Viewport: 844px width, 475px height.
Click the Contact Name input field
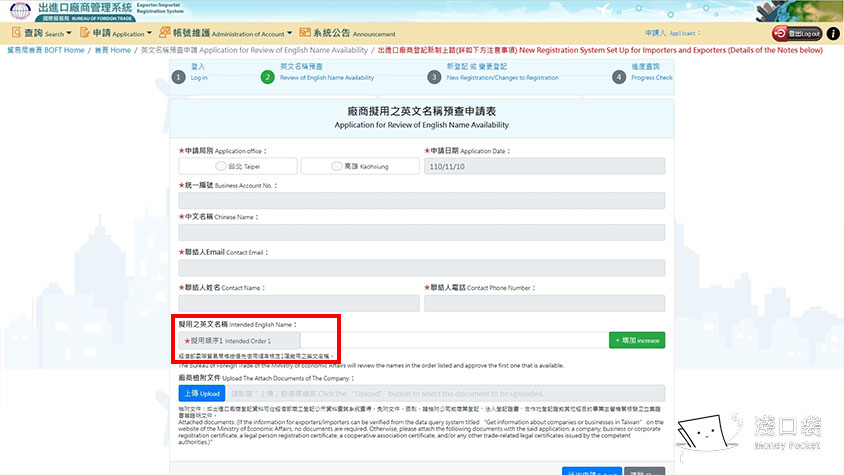tap(299, 303)
